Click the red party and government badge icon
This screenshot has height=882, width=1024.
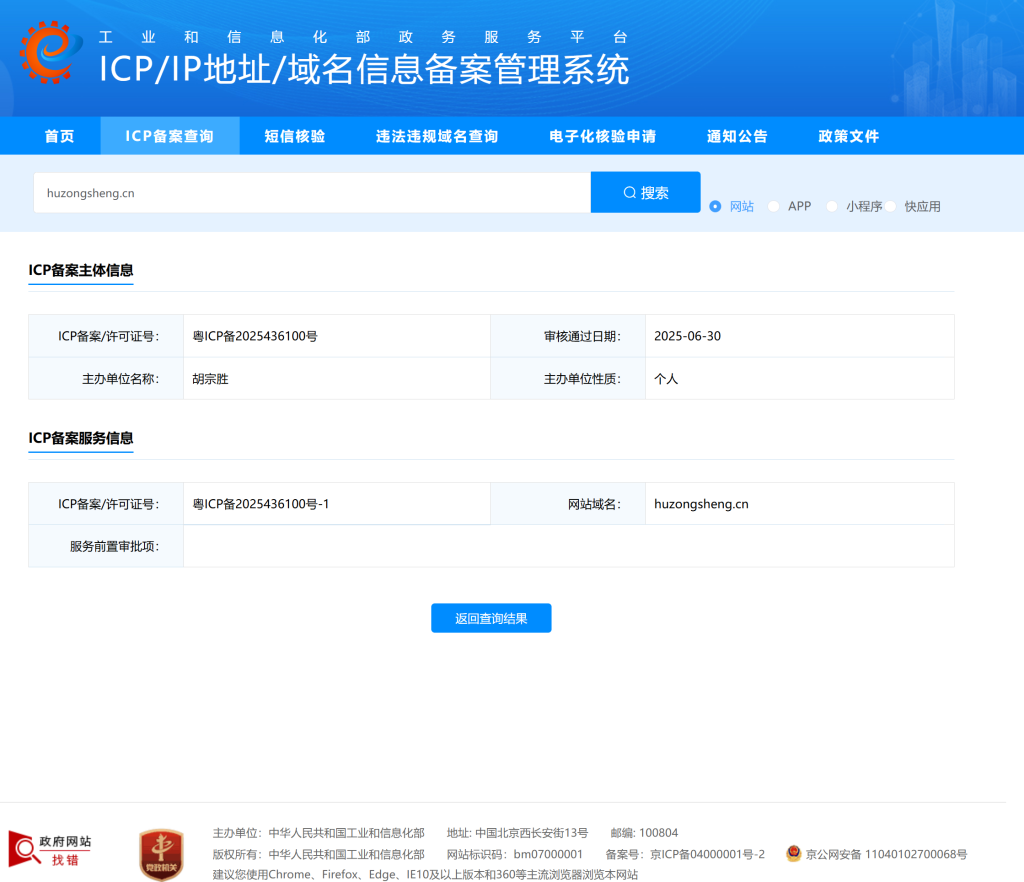pyautogui.click(x=161, y=854)
